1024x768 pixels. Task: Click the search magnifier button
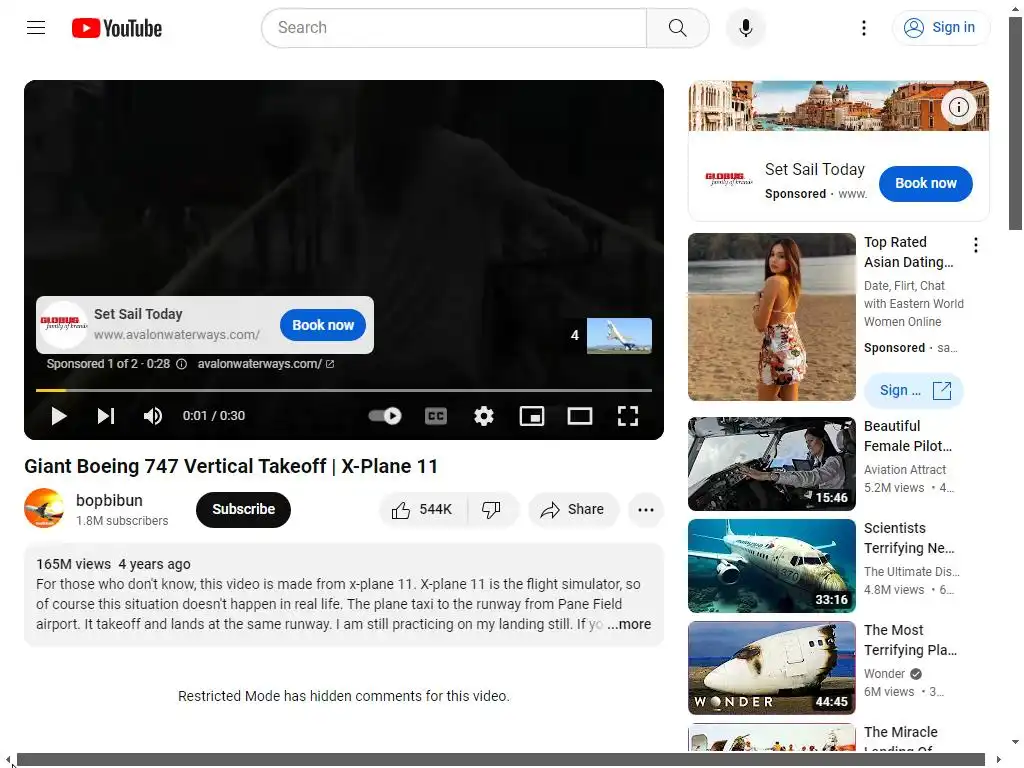[x=677, y=28]
